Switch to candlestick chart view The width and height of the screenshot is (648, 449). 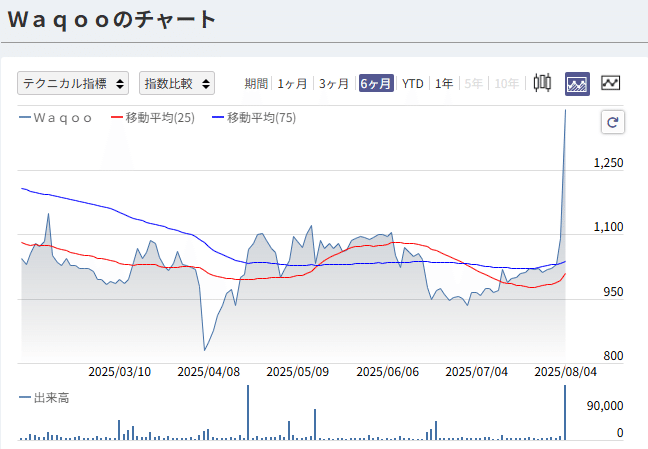pos(542,83)
